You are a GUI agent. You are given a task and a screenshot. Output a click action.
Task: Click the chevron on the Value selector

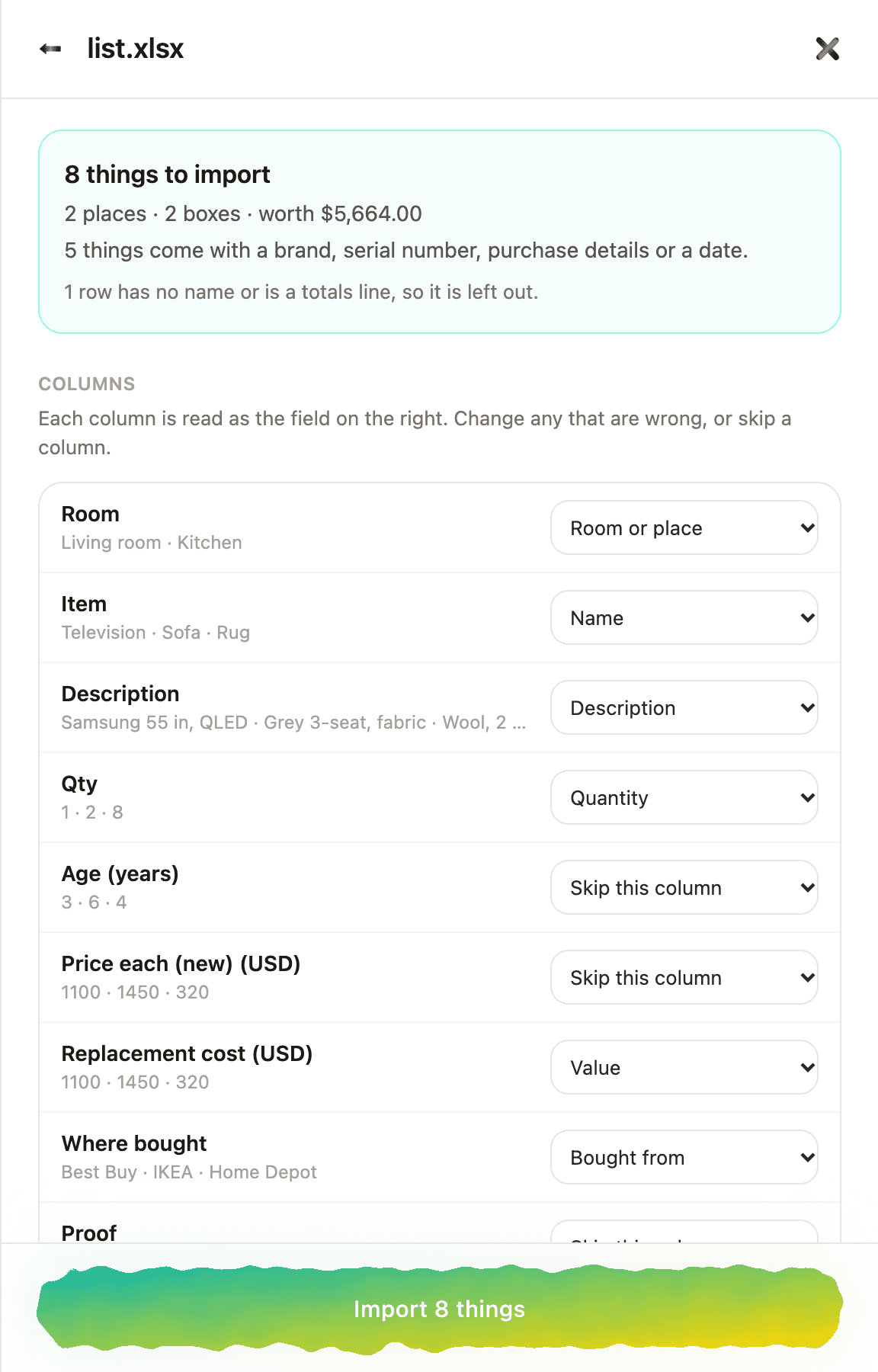808,1067
